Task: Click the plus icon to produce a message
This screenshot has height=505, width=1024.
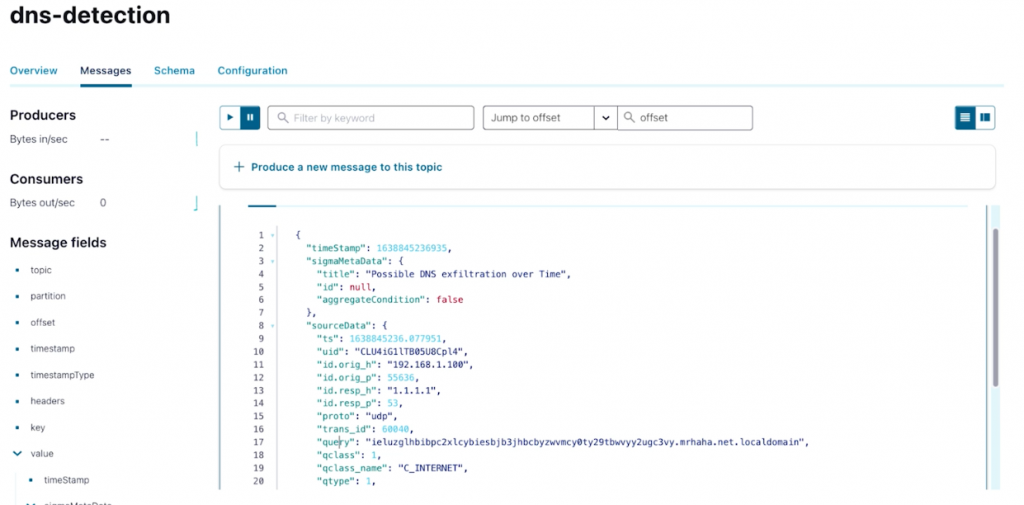Action: click(239, 167)
